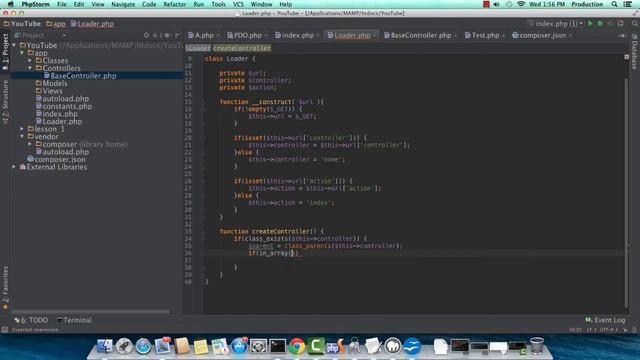The width and height of the screenshot is (640, 360).
Task: Open Finder from the dock
Action: click(x=104, y=346)
